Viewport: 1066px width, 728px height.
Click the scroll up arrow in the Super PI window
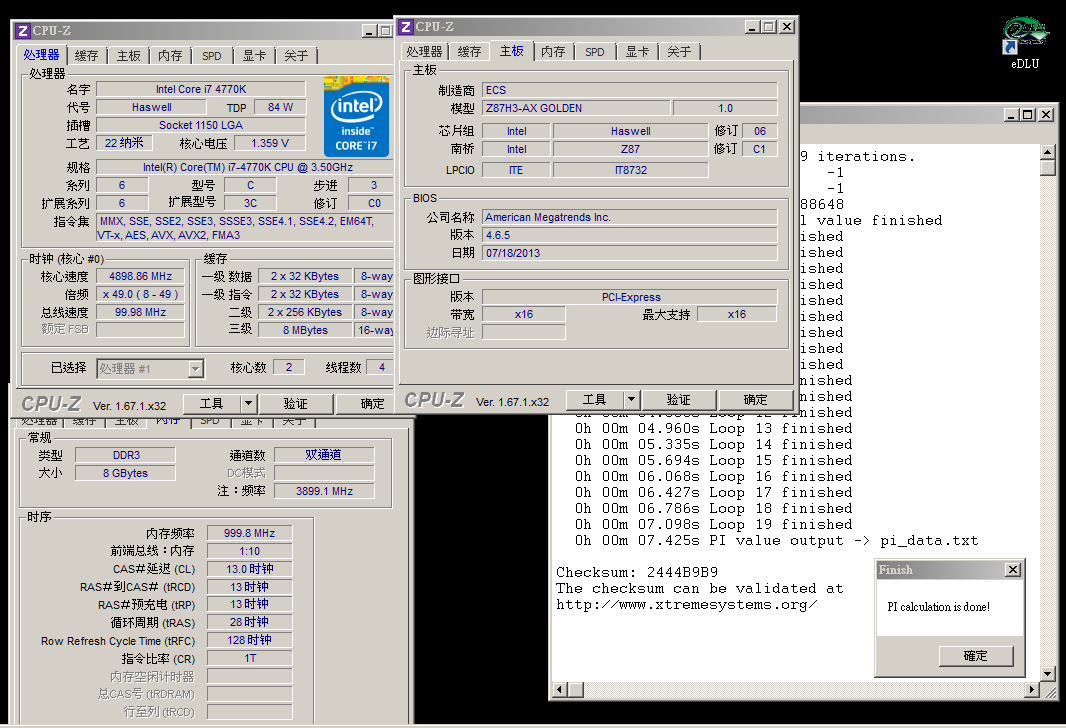pos(1048,152)
